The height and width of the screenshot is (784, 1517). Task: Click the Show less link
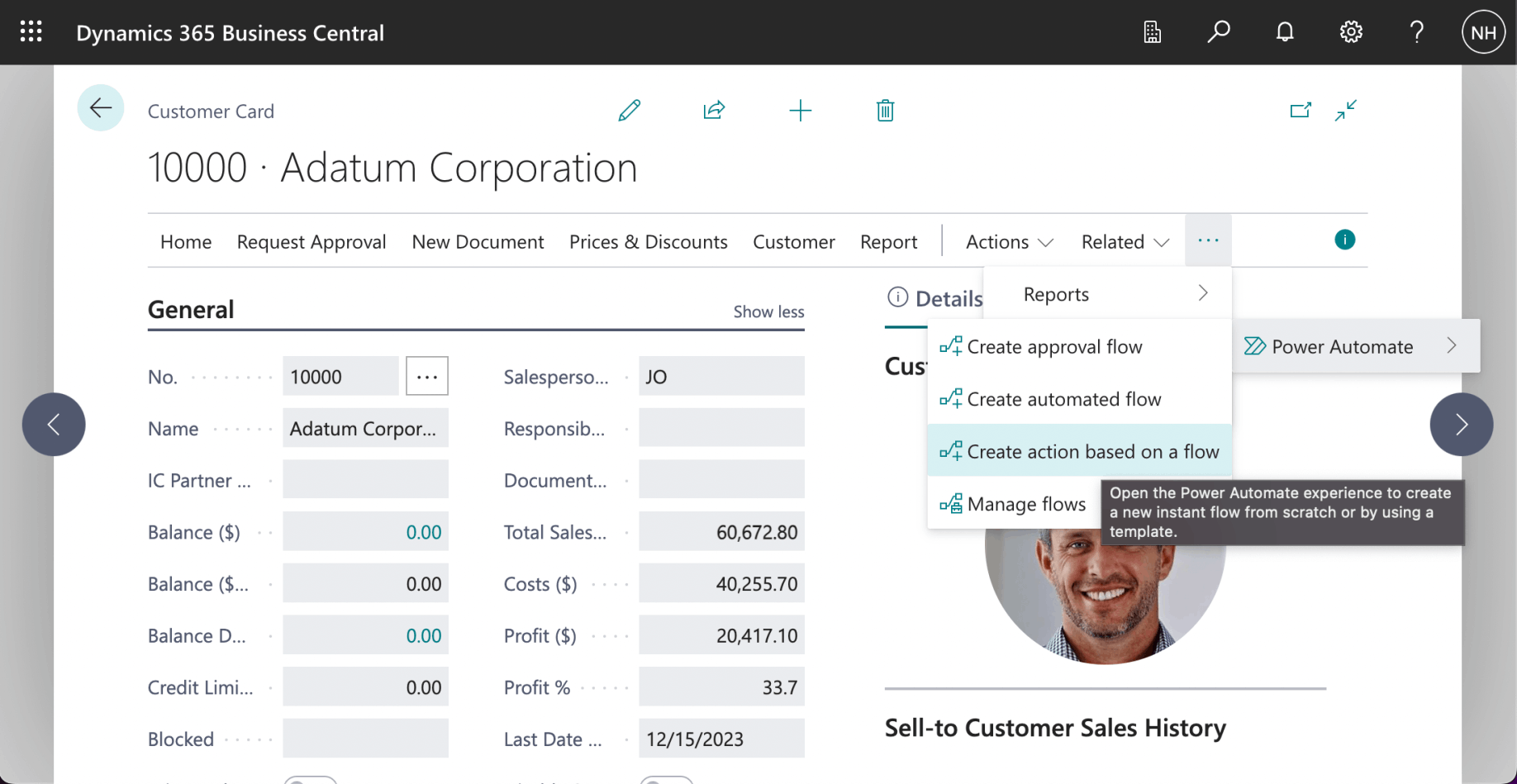(768, 311)
